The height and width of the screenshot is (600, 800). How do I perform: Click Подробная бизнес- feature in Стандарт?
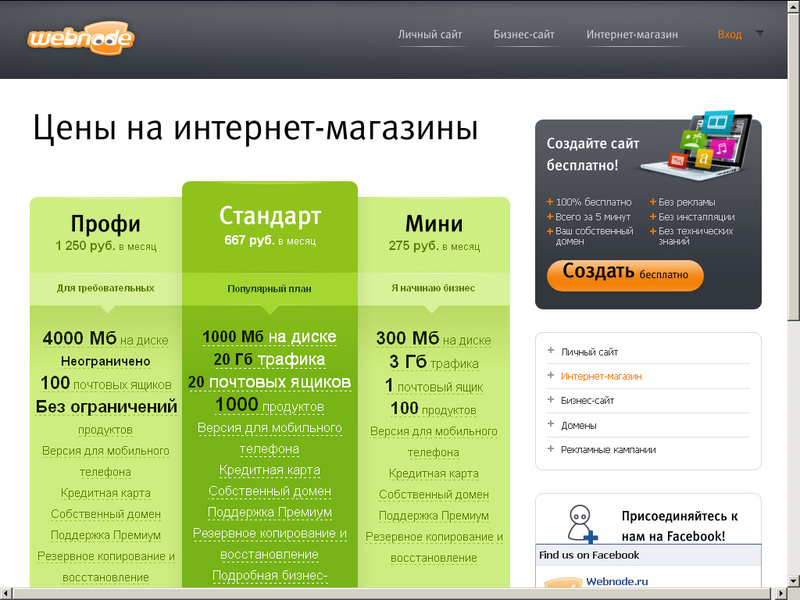click(x=269, y=576)
